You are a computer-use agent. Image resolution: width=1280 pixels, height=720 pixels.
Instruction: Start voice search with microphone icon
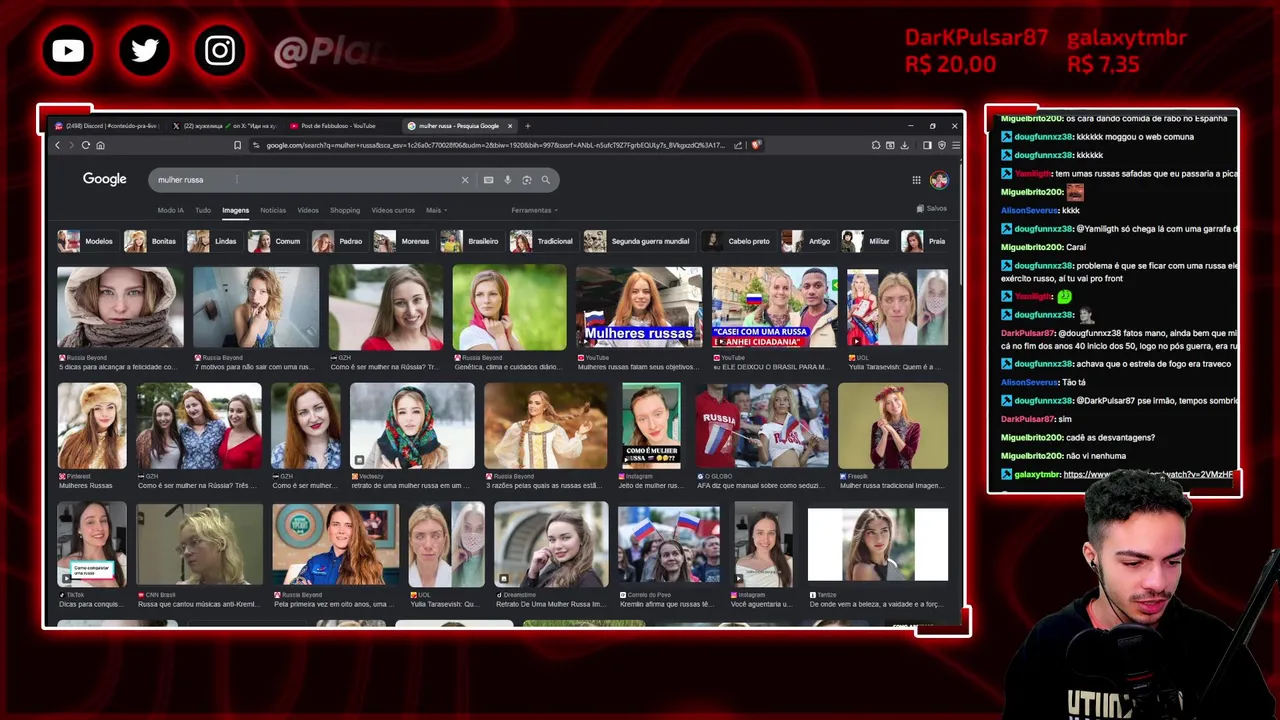point(507,180)
